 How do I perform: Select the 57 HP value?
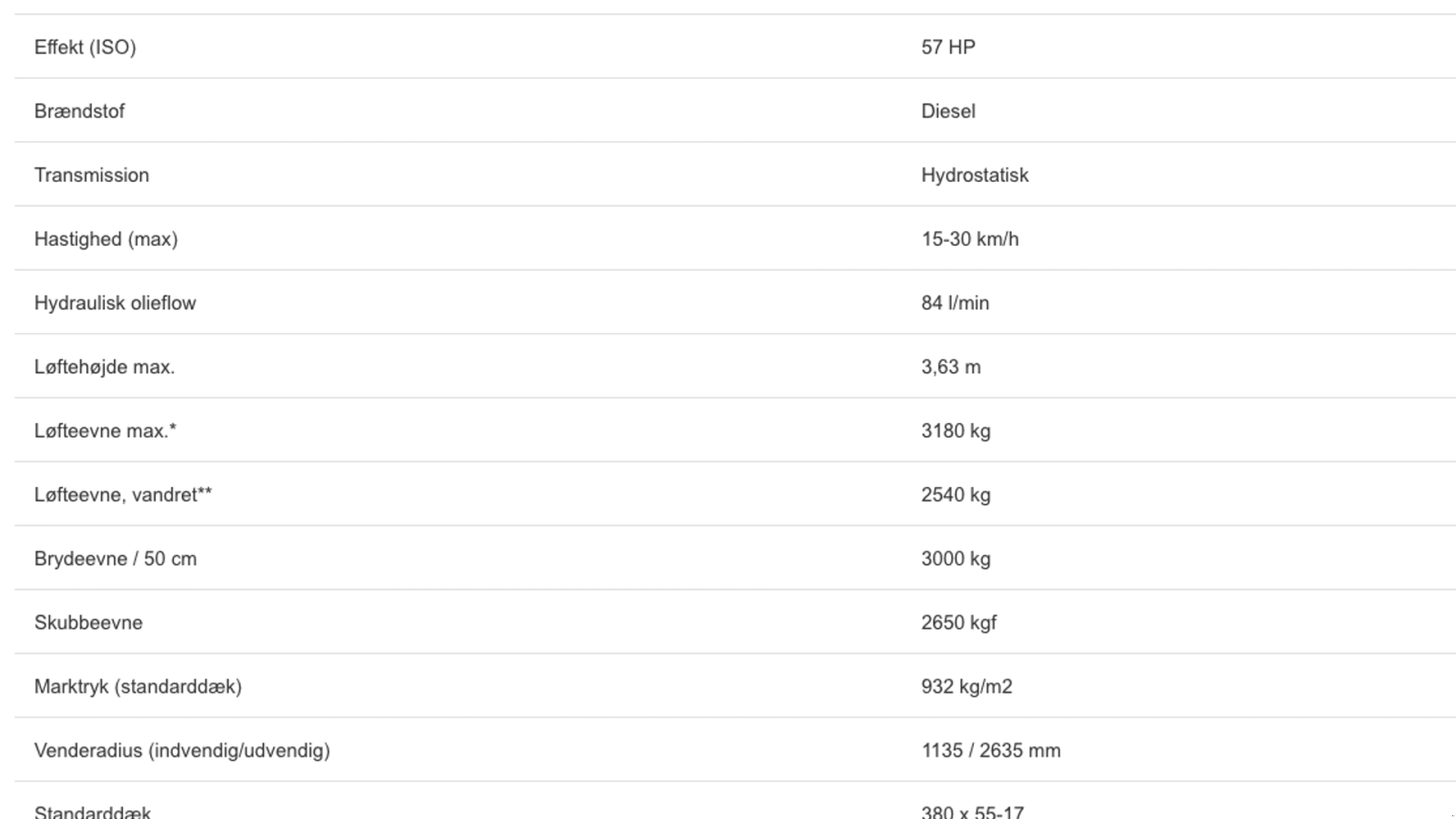click(947, 47)
